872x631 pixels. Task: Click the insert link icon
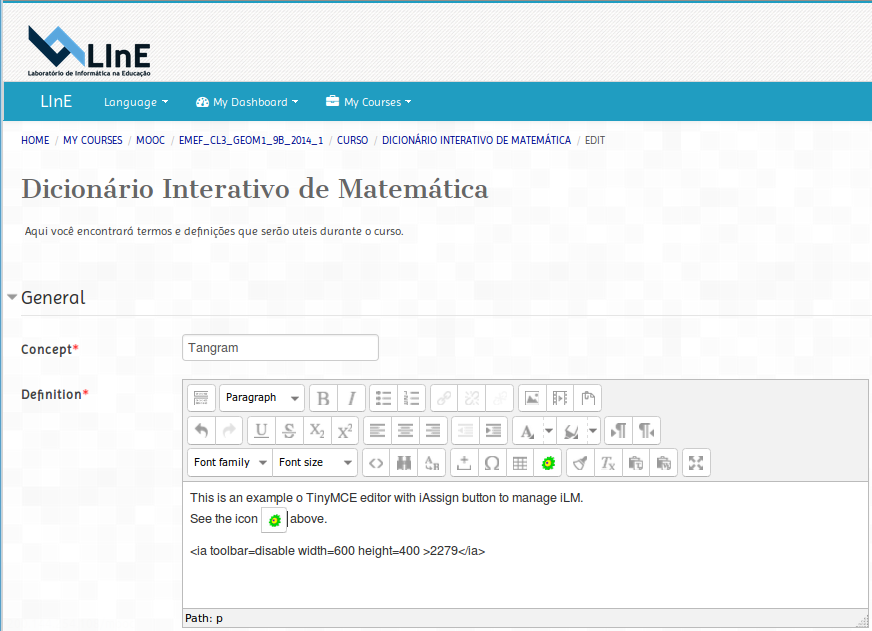tap(444, 398)
